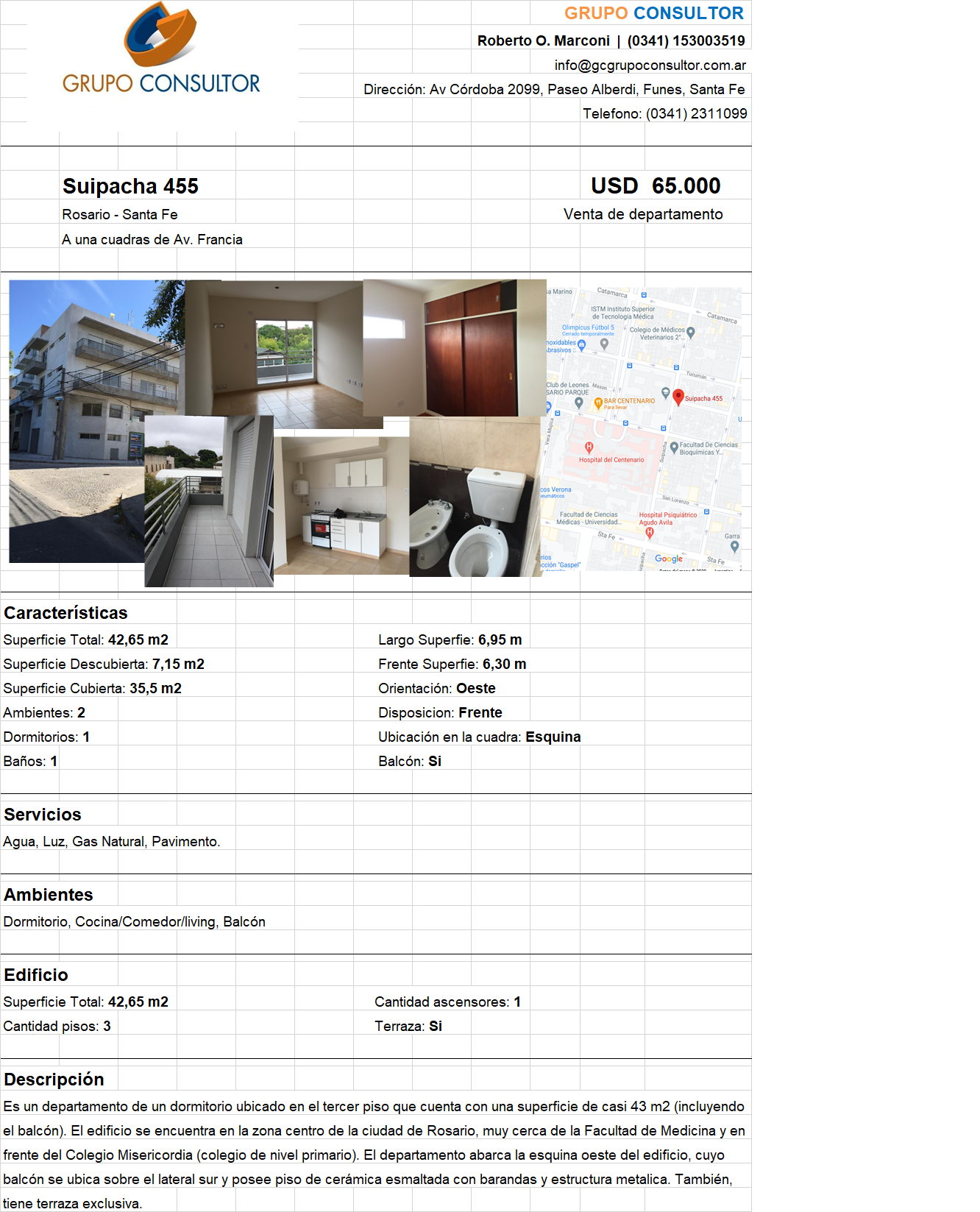
Task: Click the Hospital Psiquiátrico Agudo Avila marker
Action: (650, 532)
